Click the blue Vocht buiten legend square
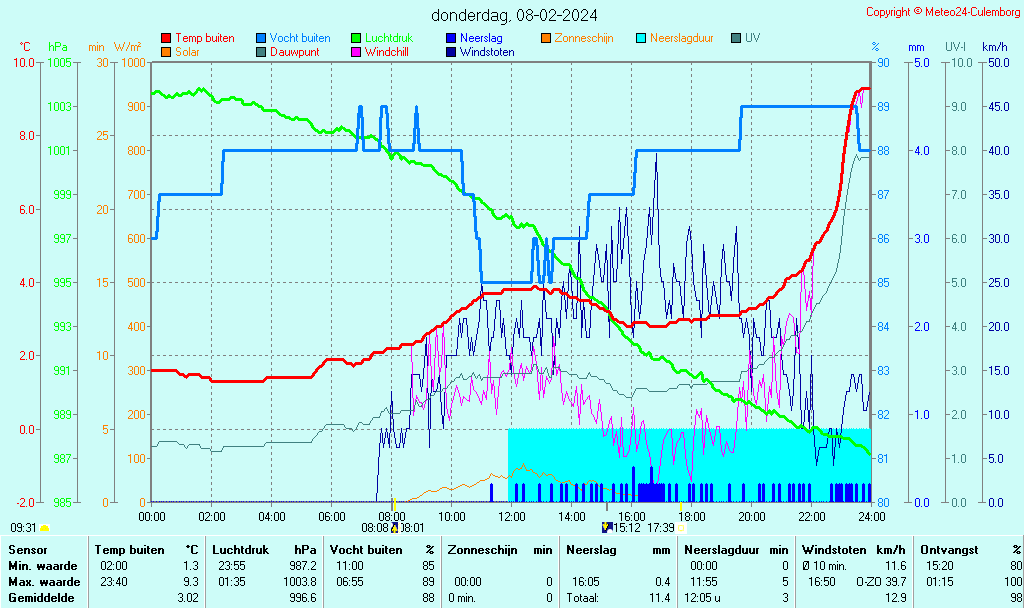Image resolution: width=1026 pixels, height=608 pixels. tap(261, 38)
